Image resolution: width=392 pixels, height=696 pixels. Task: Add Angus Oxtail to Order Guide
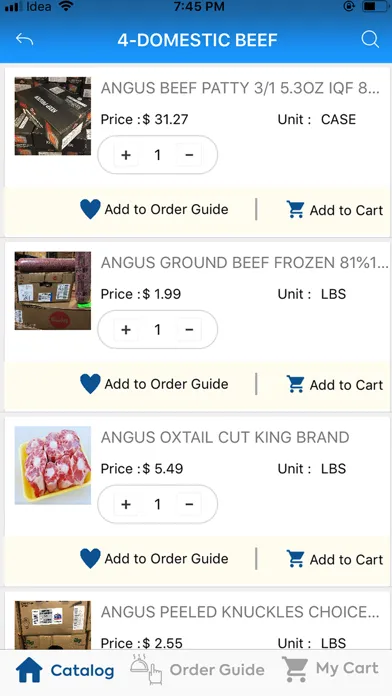(x=154, y=558)
